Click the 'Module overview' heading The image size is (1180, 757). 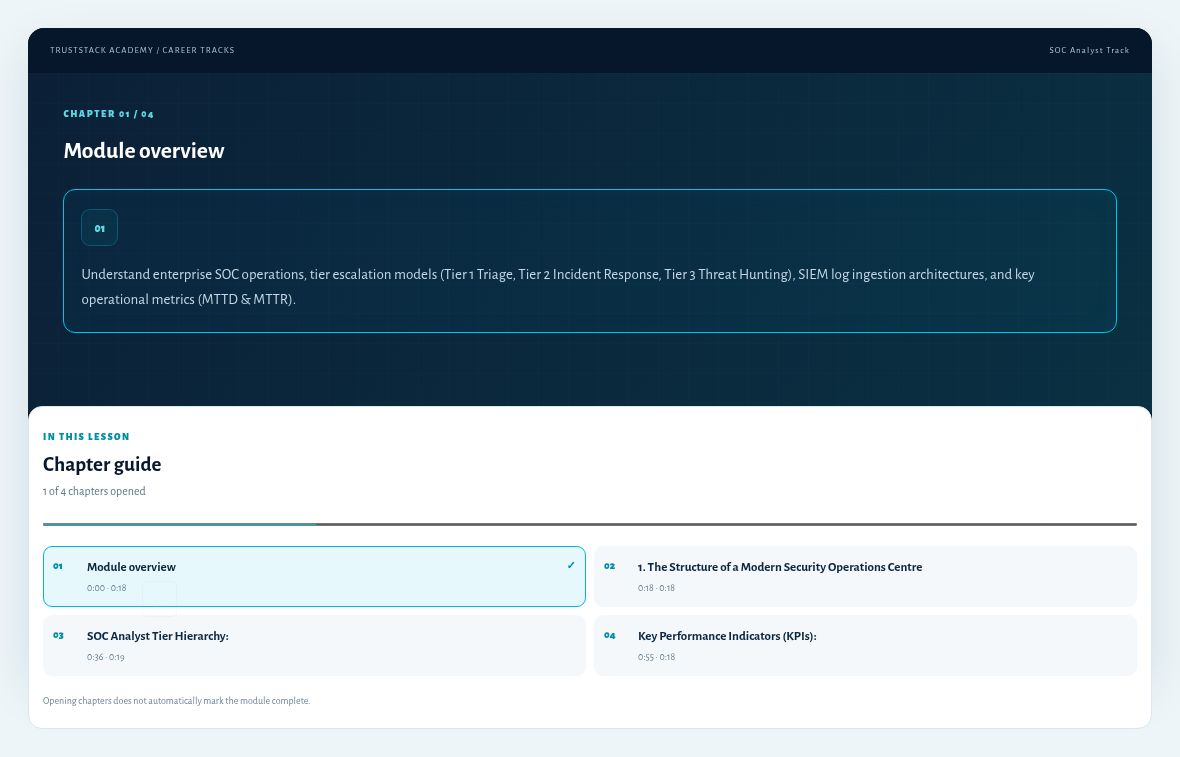(144, 150)
